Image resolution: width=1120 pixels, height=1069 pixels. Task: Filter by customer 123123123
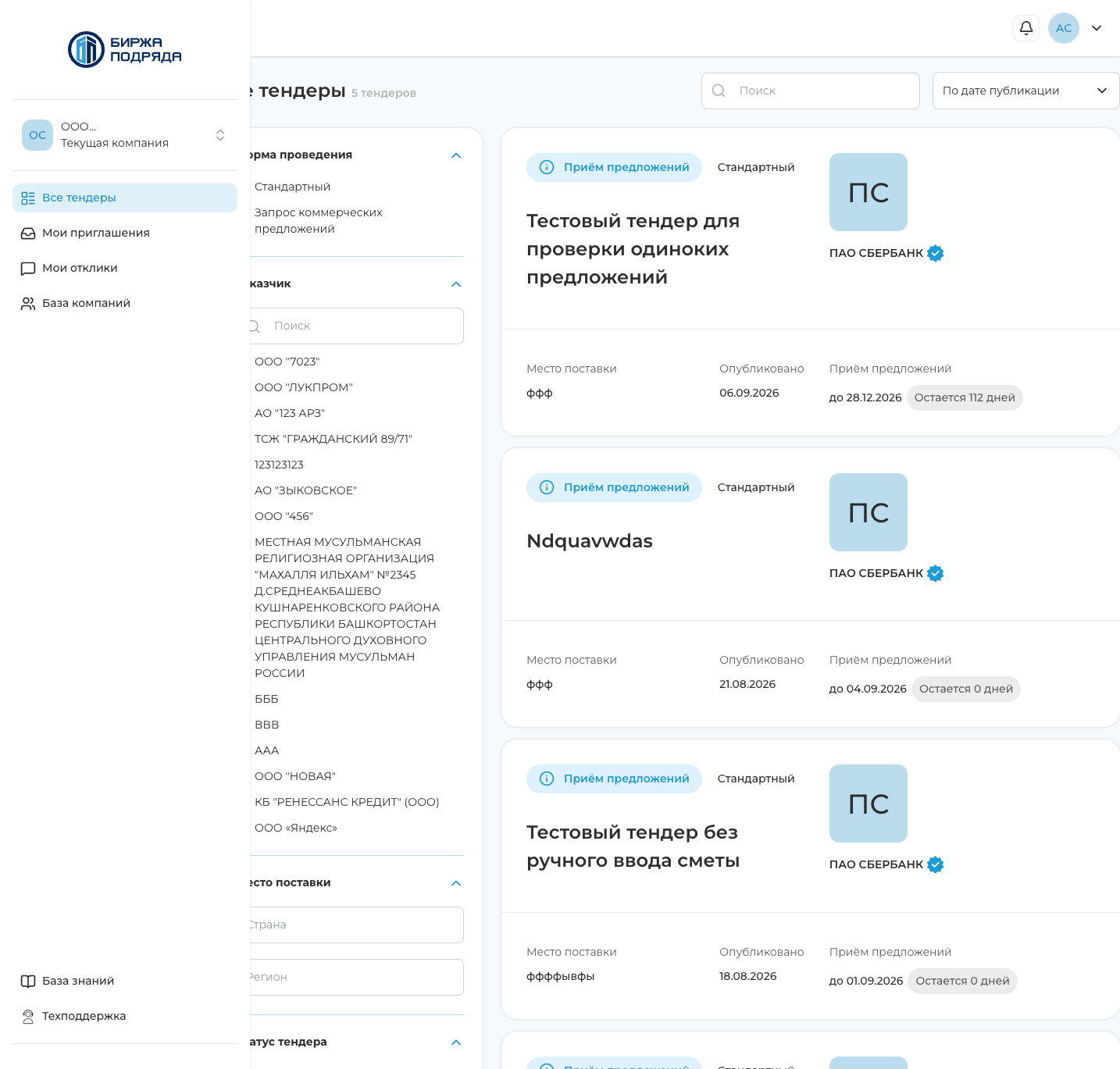pyautogui.click(x=279, y=465)
